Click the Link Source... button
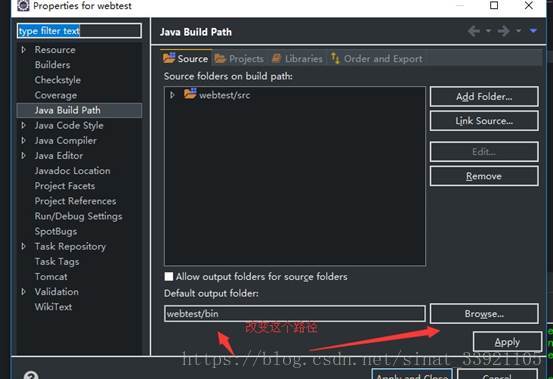This screenshot has height=379, width=553. [484, 121]
